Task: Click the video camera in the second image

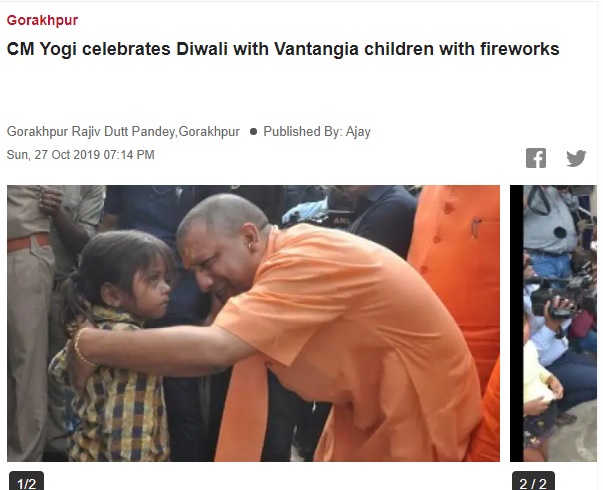Action: [x=554, y=300]
